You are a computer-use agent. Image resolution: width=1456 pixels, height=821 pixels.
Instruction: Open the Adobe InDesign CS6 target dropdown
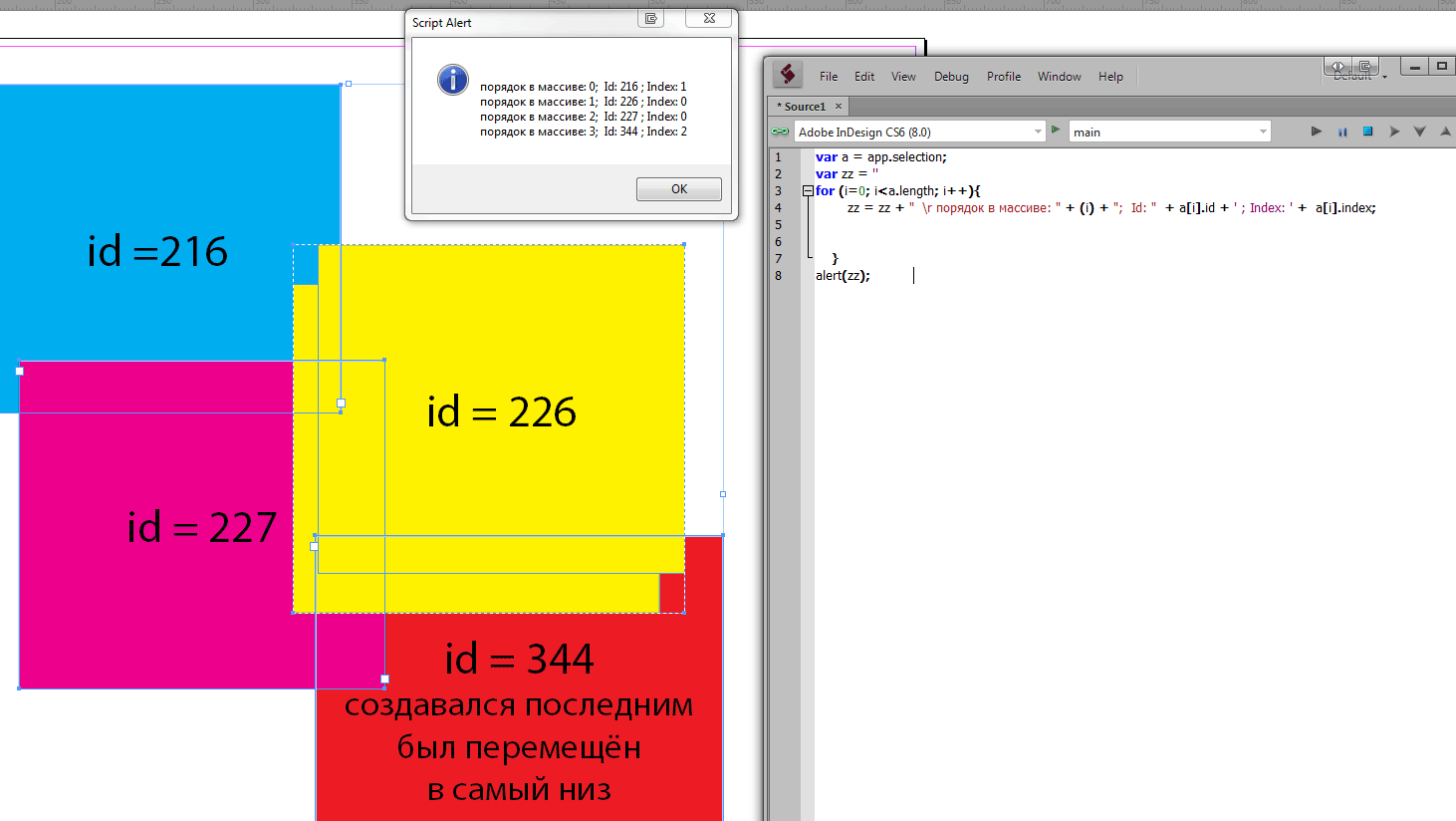[x=920, y=132]
